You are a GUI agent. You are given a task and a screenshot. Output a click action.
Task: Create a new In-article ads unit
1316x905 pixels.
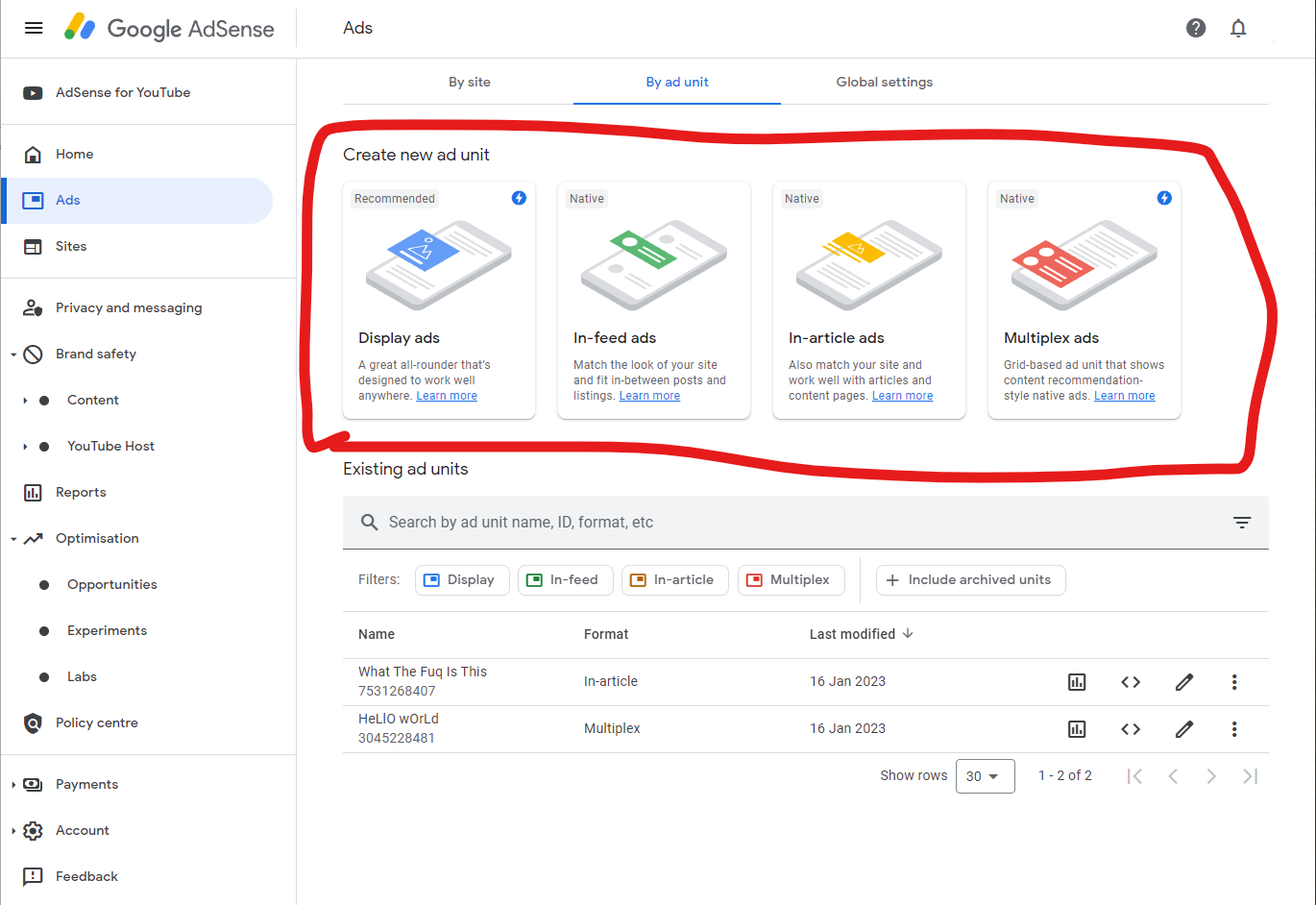tap(869, 301)
